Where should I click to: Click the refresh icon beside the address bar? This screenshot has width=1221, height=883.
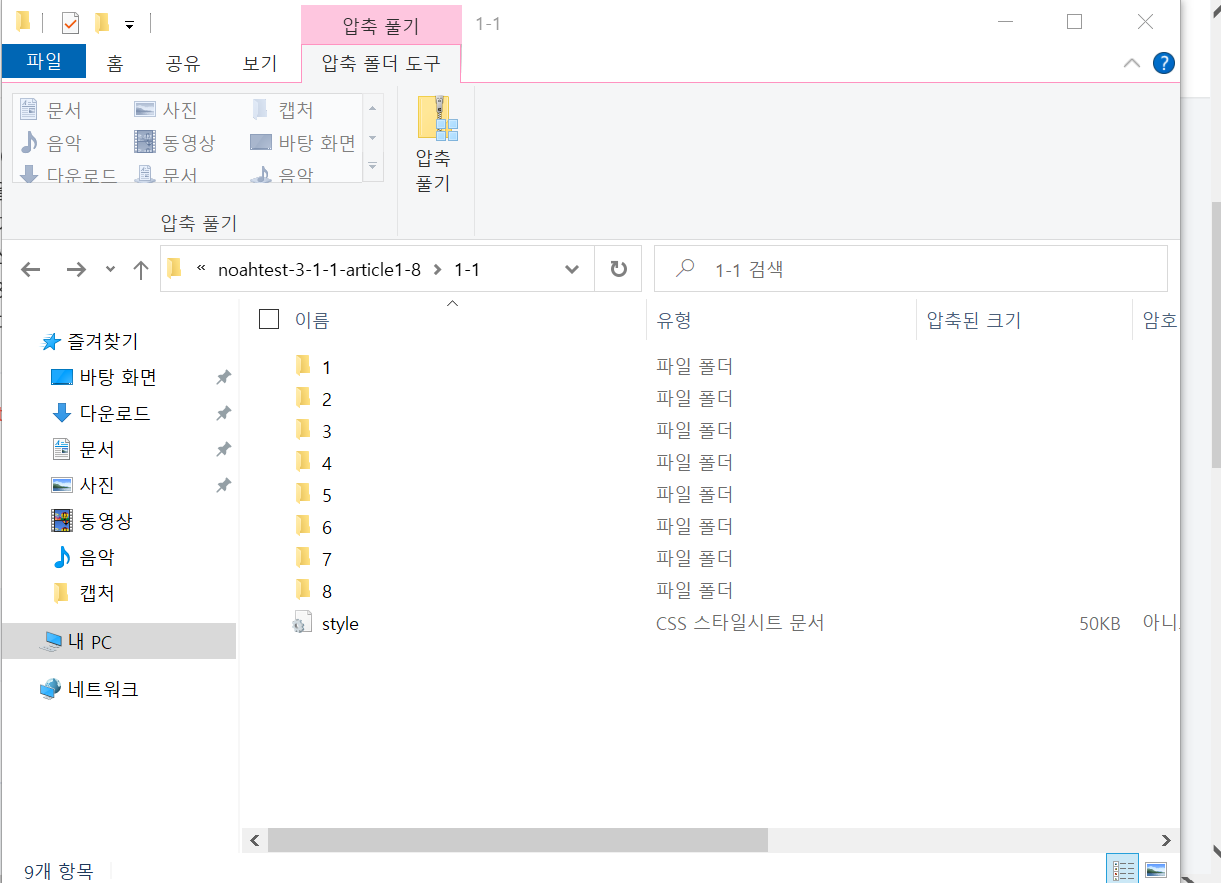pyautogui.click(x=618, y=268)
